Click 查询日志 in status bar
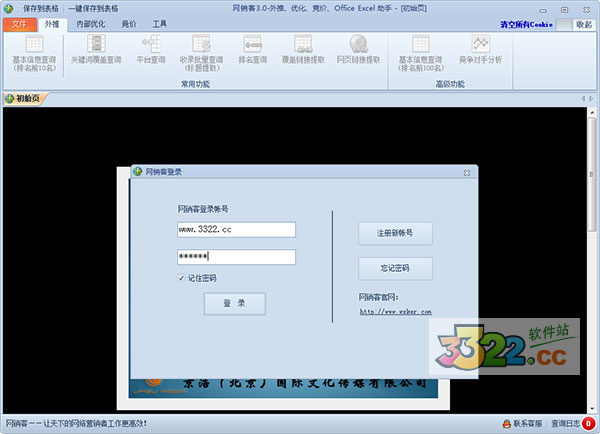The height and width of the screenshot is (434, 600). pyautogui.click(x=565, y=424)
